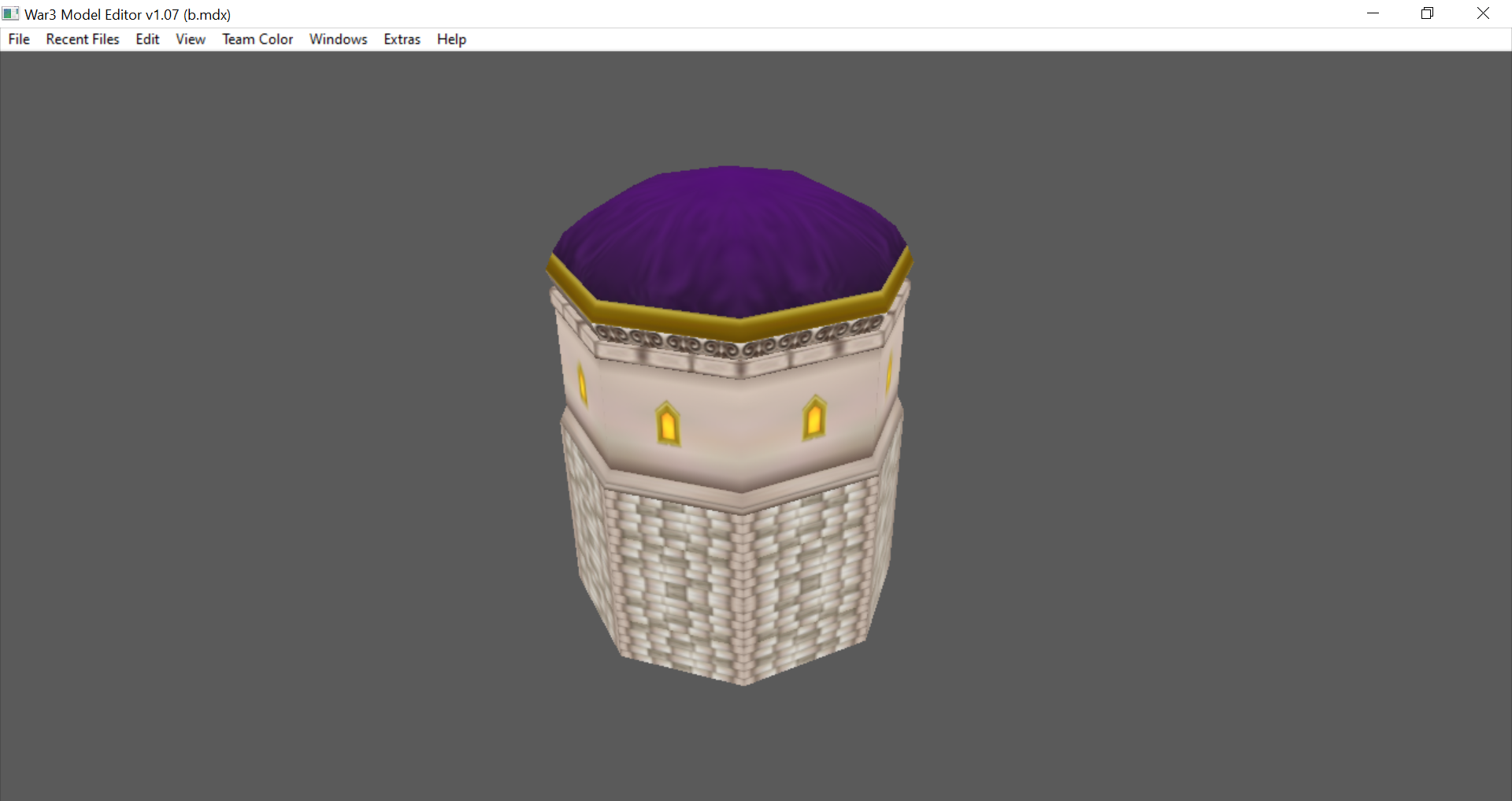This screenshot has width=1512, height=801.
Task: Click the right front yellow window on the tower
Action: (814, 417)
